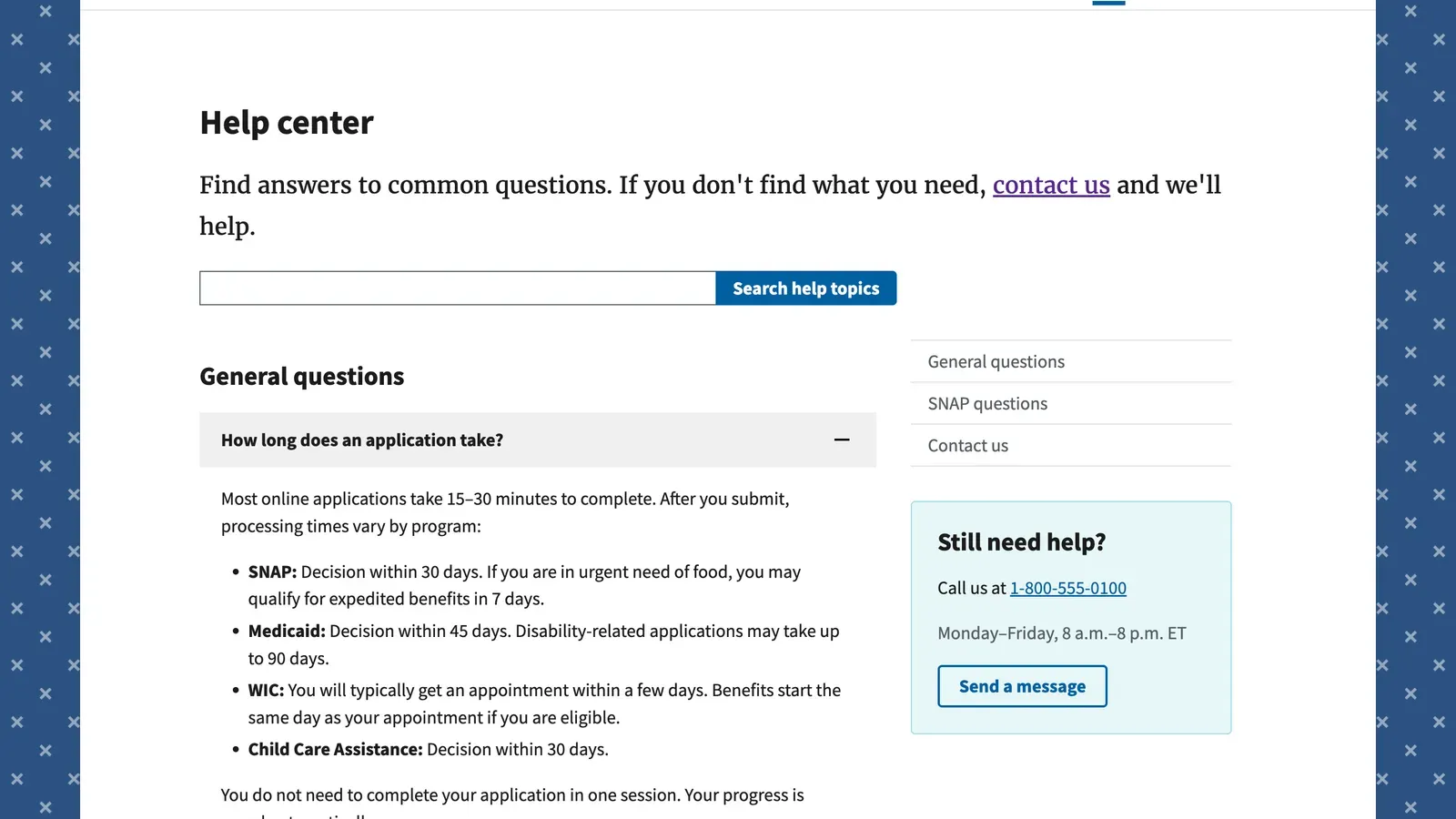Open Contact us from the sidebar
This screenshot has height=819, width=1456.
(967, 445)
